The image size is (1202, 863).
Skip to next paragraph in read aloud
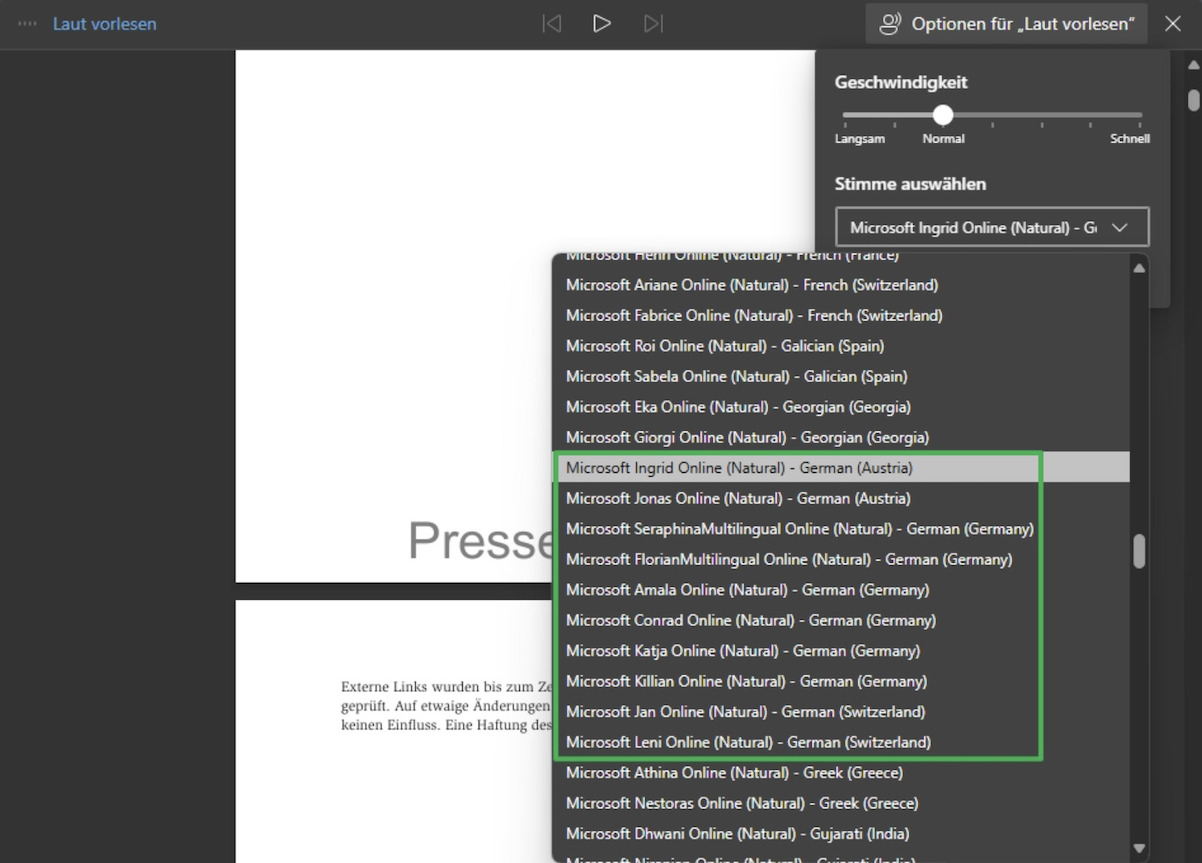(x=653, y=23)
